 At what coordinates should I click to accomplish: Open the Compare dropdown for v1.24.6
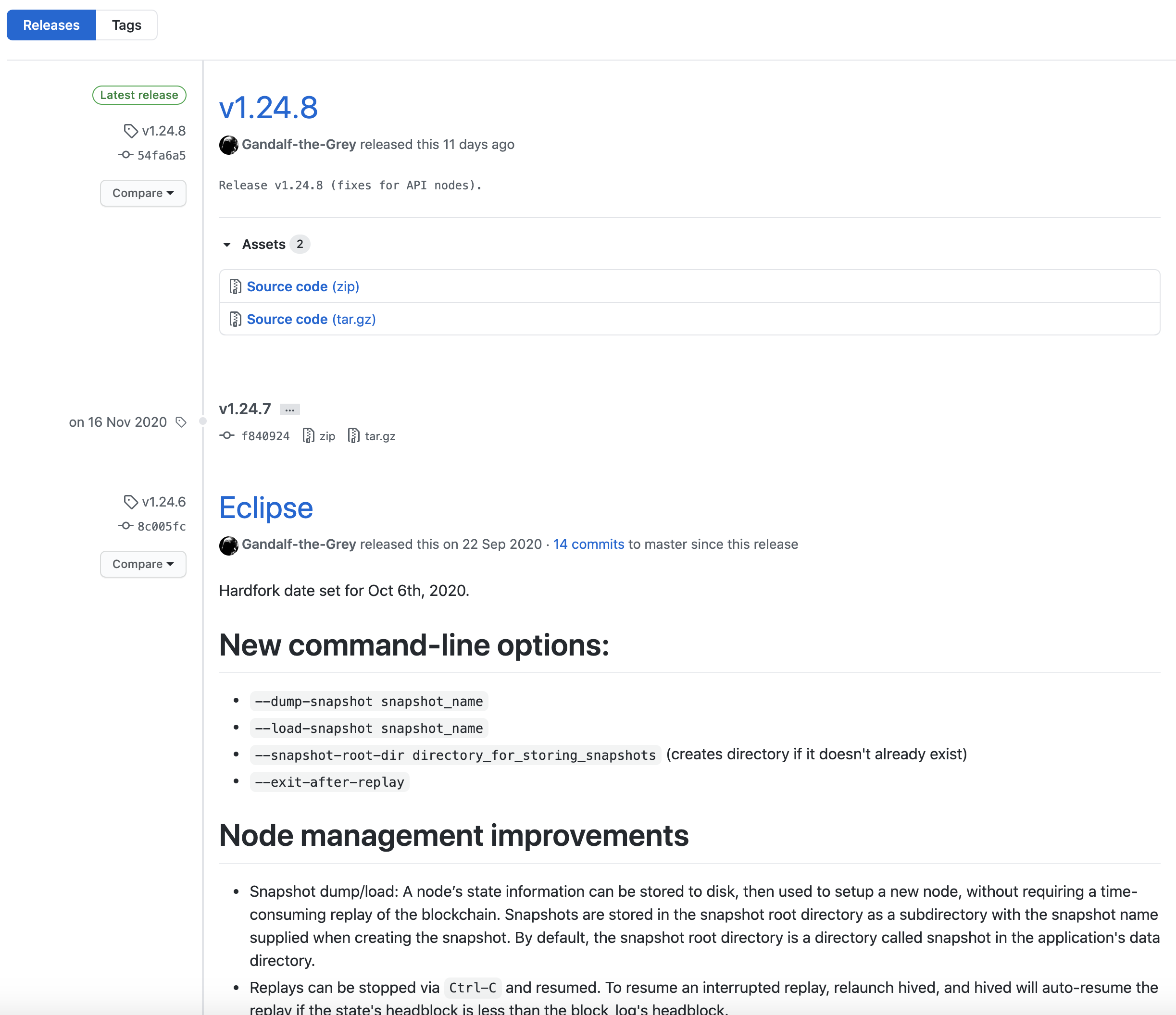pos(143,565)
